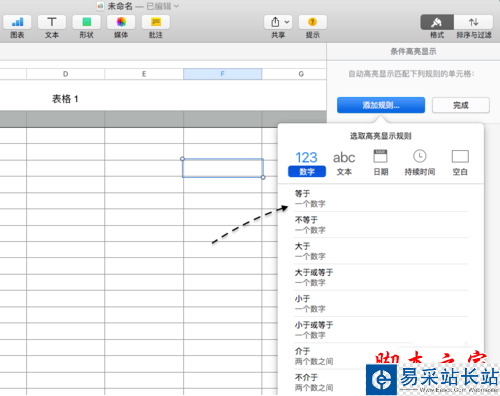Select the Number (数字) rule tab
This screenshot has width=500, height=396.
(307, 163)
